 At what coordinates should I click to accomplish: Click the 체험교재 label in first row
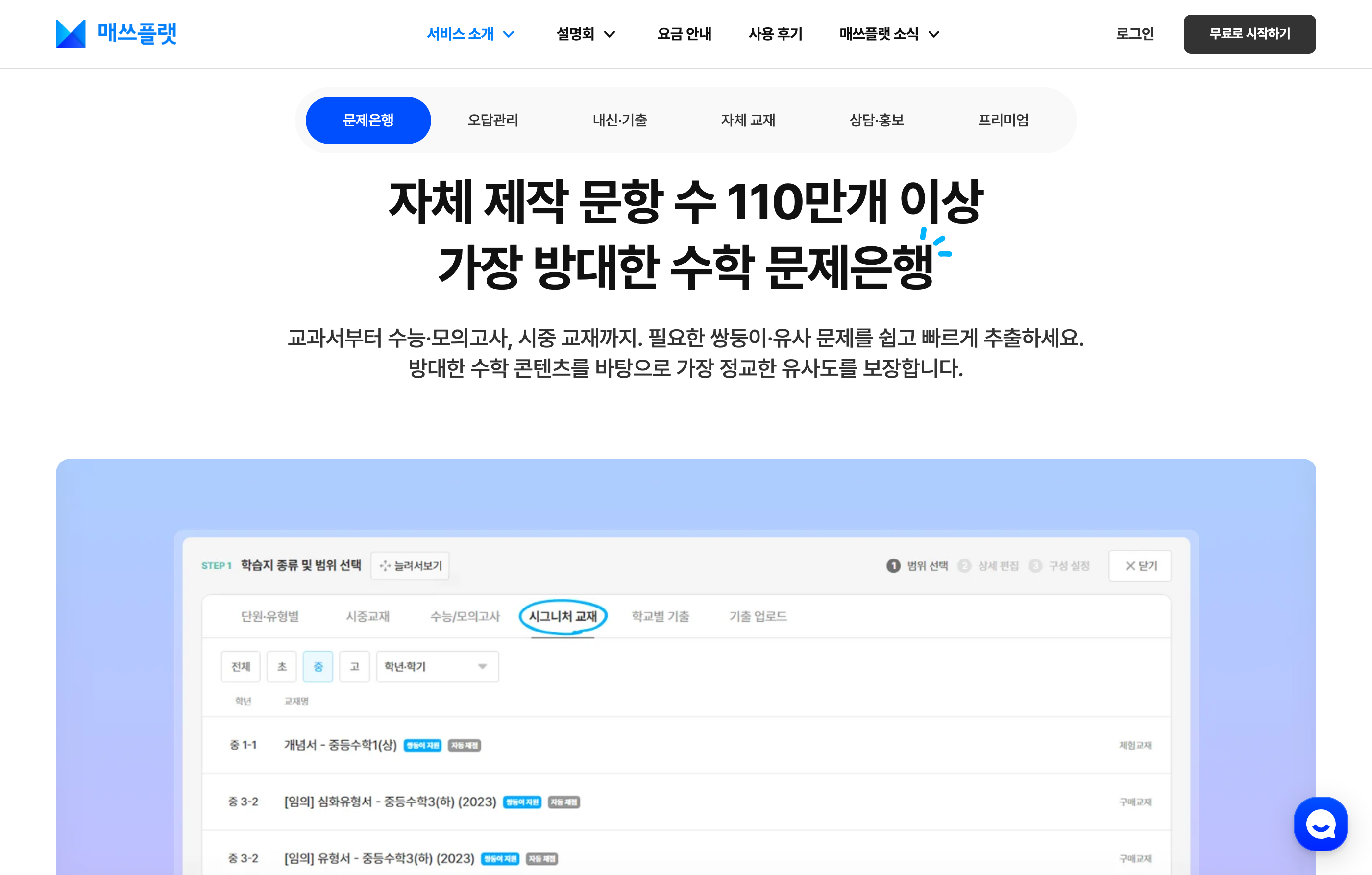click(1135, 745)
